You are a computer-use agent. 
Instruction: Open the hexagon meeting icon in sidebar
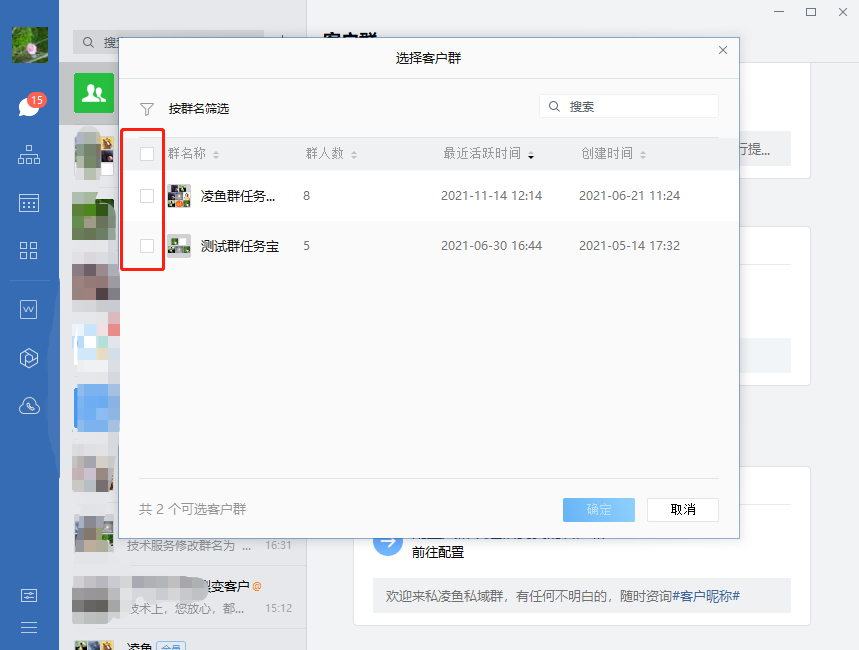point(29,358)
